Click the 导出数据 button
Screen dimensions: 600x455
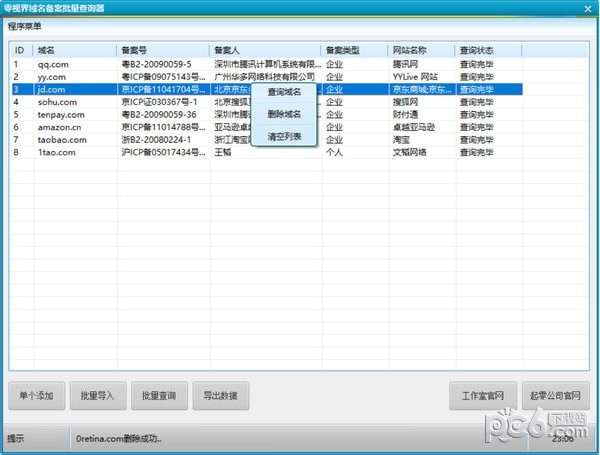(x=221, y=395)
